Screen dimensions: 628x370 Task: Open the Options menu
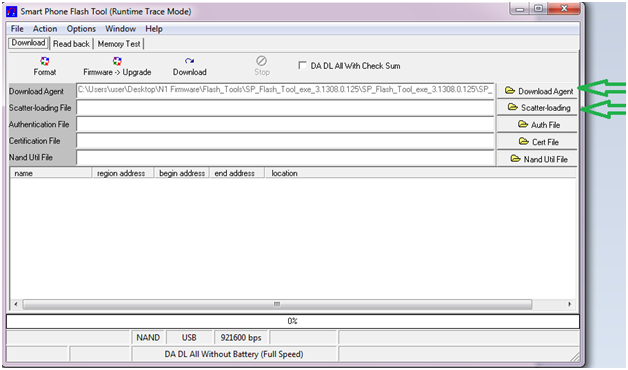[81, 29]
